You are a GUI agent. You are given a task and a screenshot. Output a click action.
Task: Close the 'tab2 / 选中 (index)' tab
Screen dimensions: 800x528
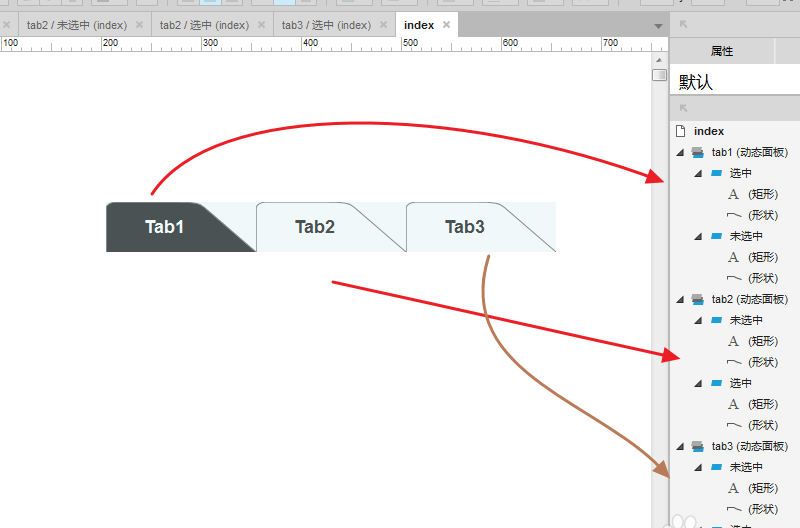(x=262, y=25)
